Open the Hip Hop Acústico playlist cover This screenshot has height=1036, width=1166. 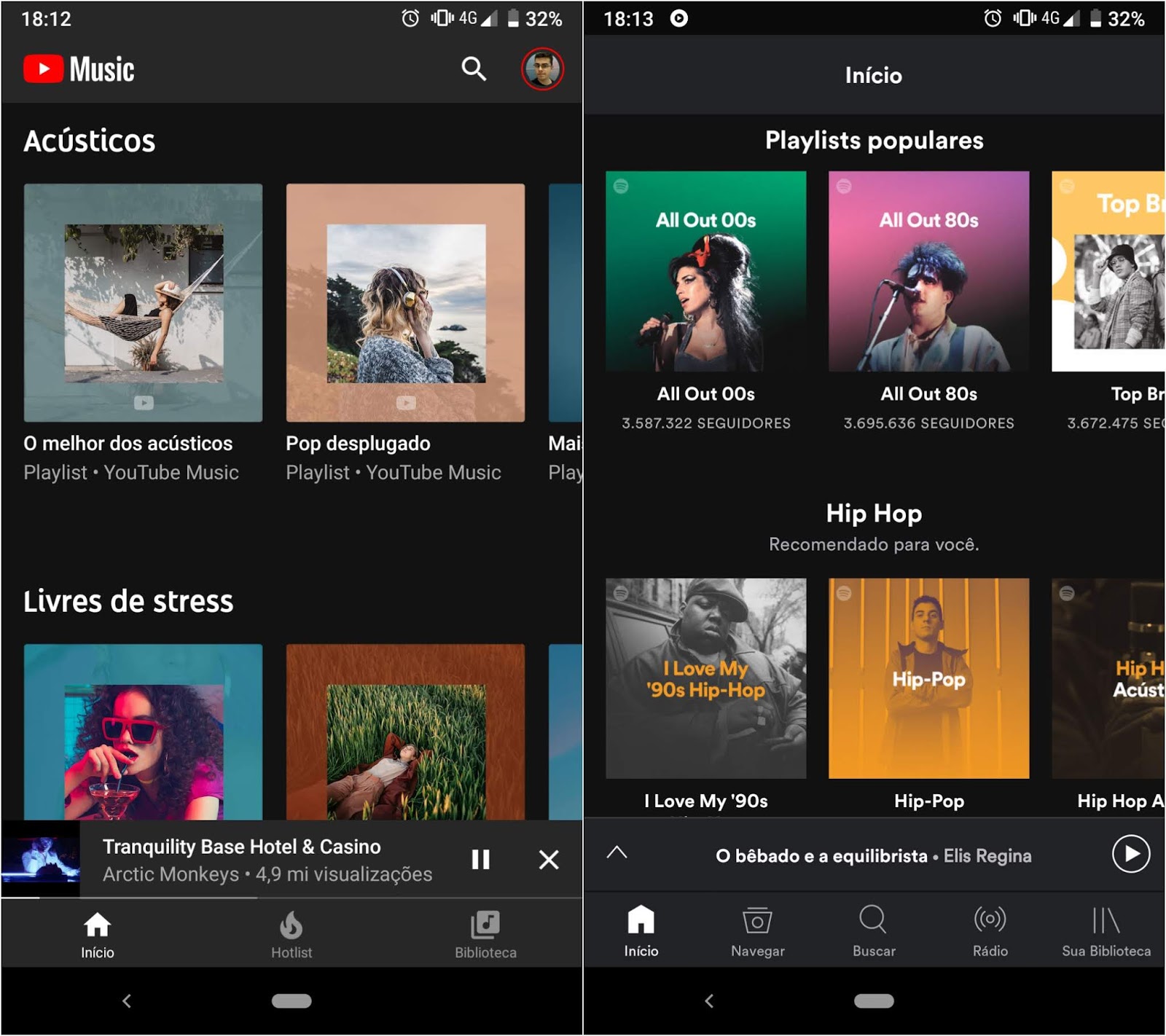(x=1108, y=678)
